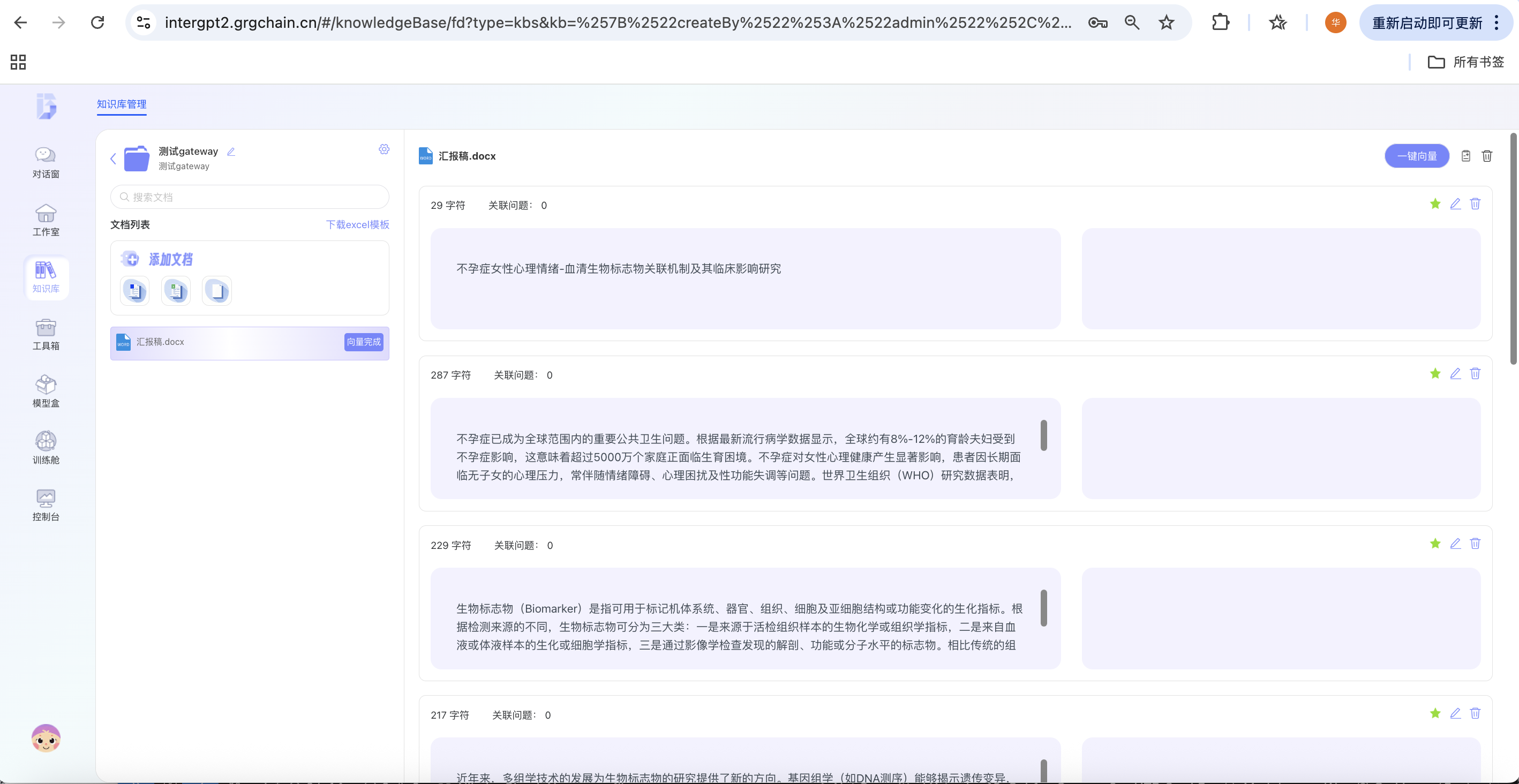The width and height of the screenshot is (1519, 784).
Task: Click the 汇报稿.docx title in header
Action: [467, 156]
